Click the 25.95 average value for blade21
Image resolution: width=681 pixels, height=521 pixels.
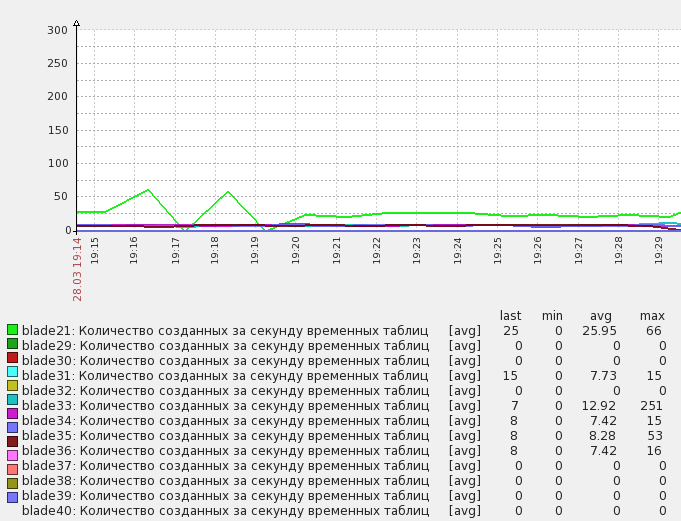coord(599,331)
